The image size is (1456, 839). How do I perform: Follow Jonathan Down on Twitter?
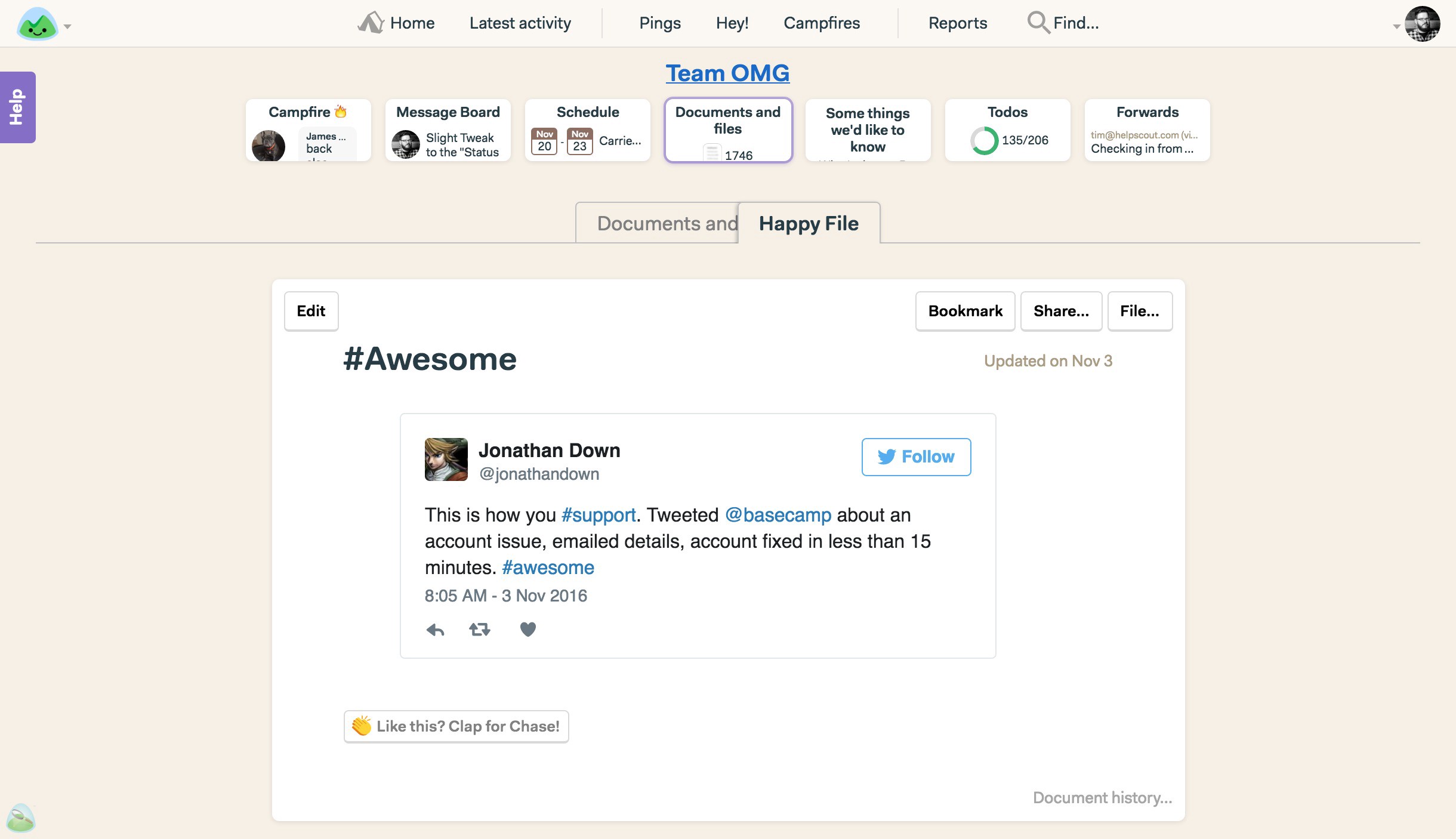coord(916,456)
